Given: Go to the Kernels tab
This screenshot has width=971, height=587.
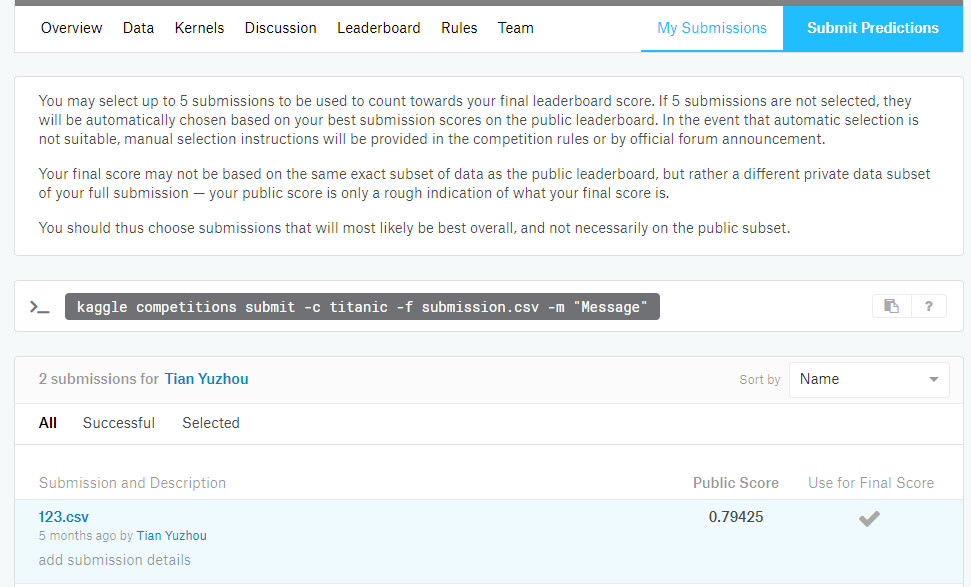Looking at the screenshot, I should (199, 28).
